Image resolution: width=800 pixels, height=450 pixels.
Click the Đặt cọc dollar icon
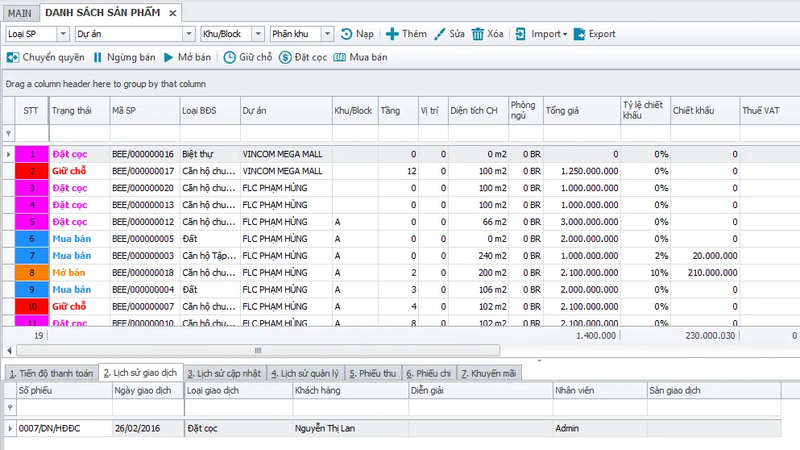(x=285, y=57)
